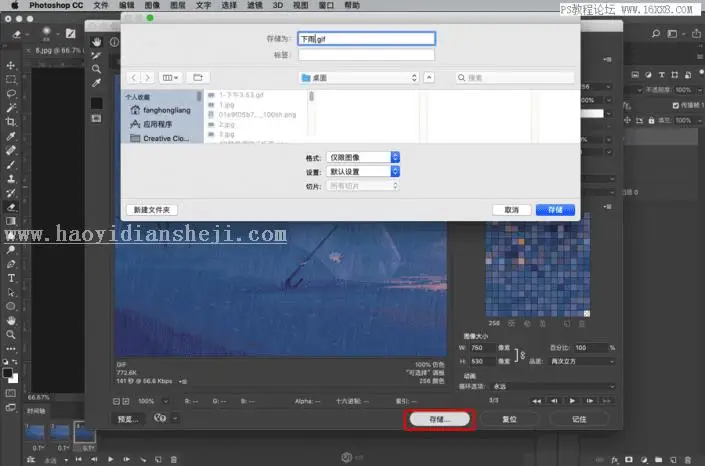
Task: Select the Magic Wand tool
Action: (x=11, y=108)
